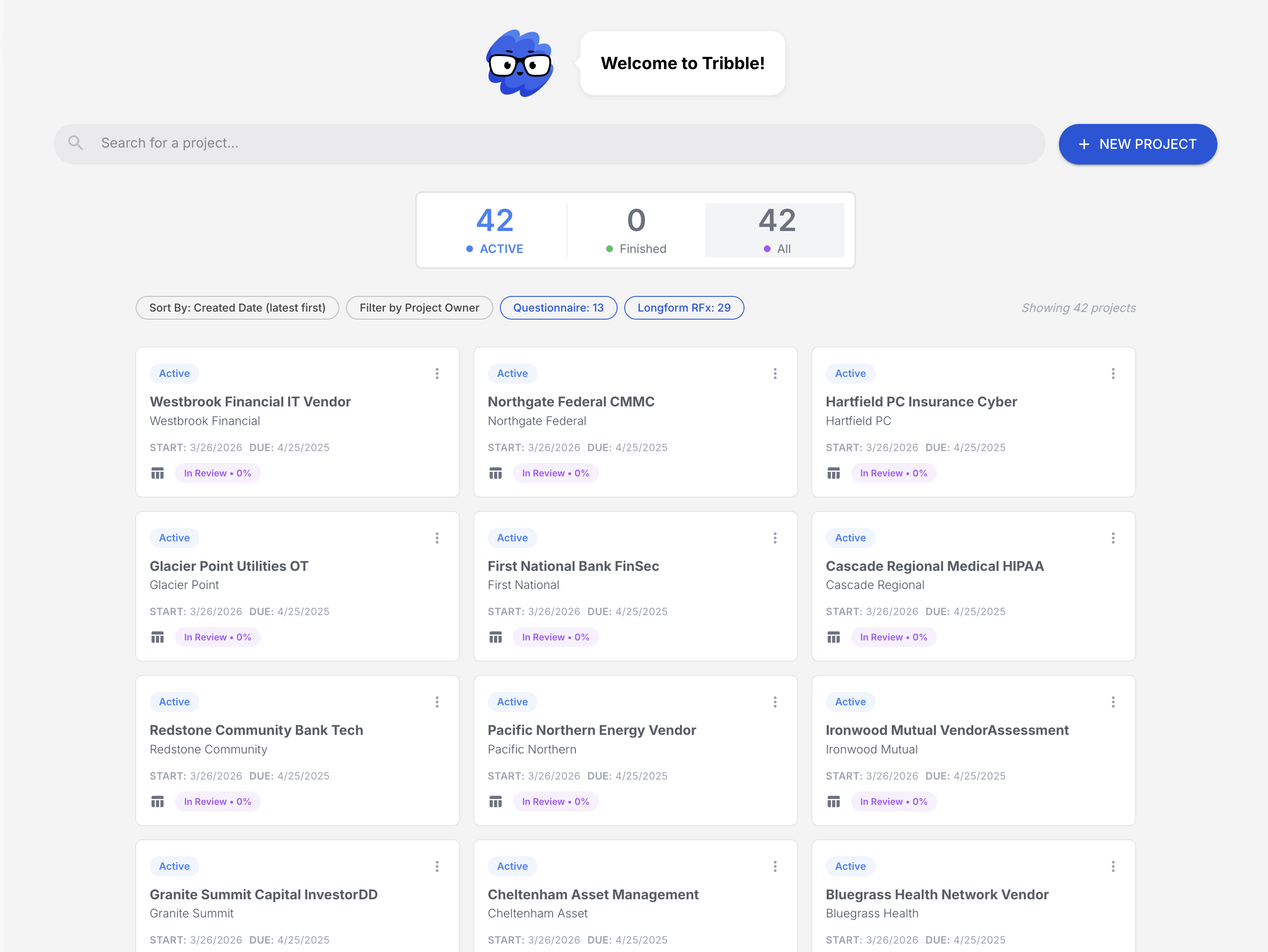Open the Ironwood Mutual VendorAssessment project
Screen dimensions: 1268x952
(947, 729)
